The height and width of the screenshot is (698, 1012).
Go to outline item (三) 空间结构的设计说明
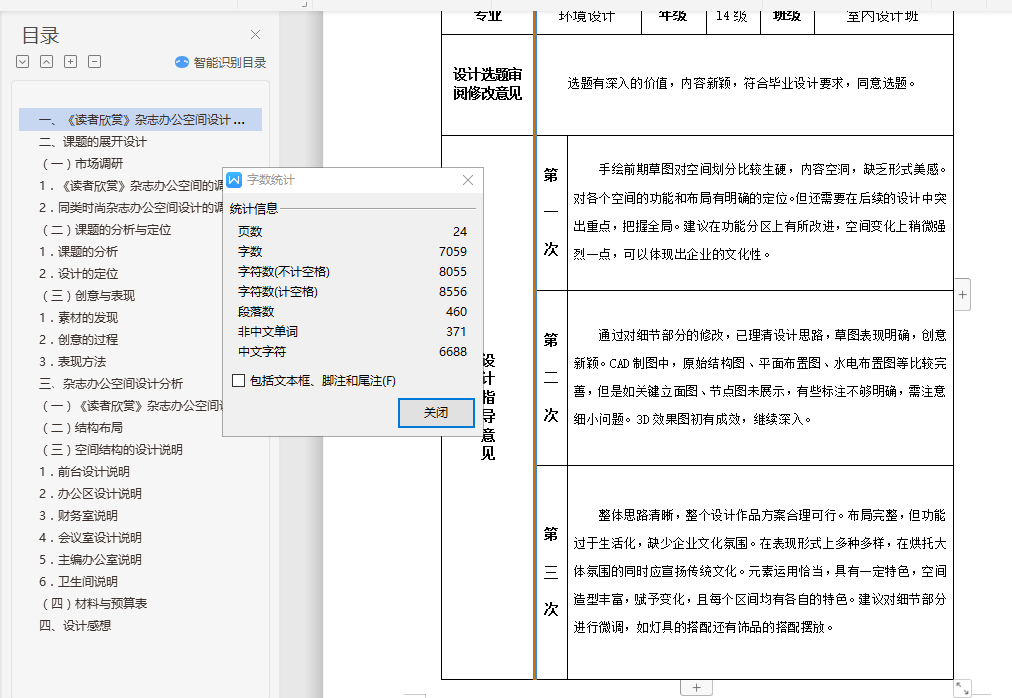112,449
